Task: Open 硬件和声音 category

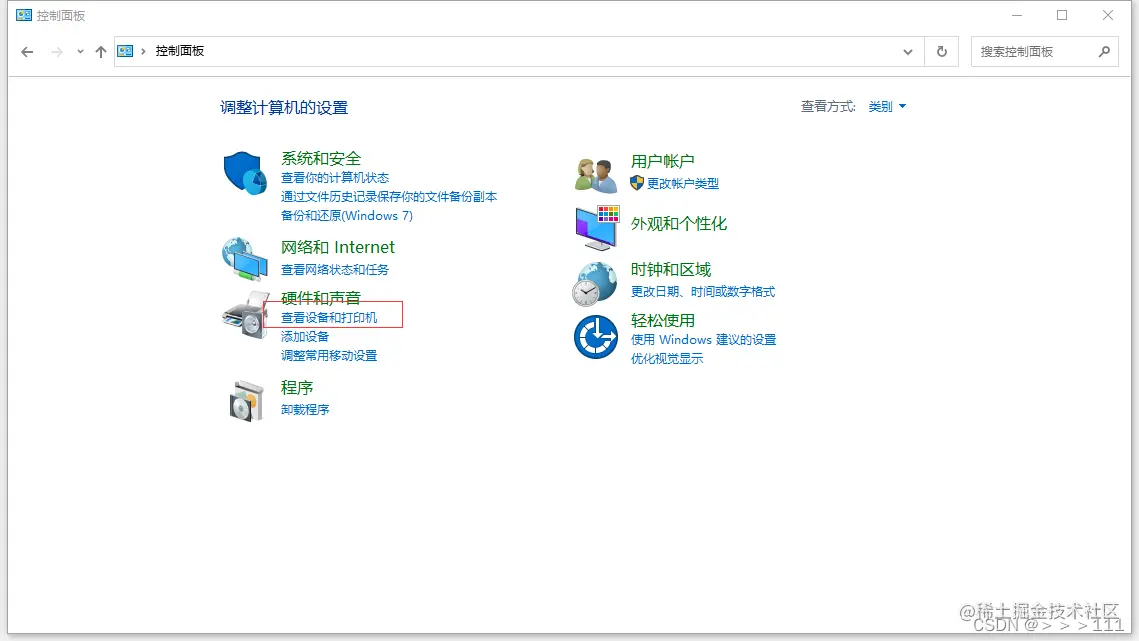Action: point(321,298)
